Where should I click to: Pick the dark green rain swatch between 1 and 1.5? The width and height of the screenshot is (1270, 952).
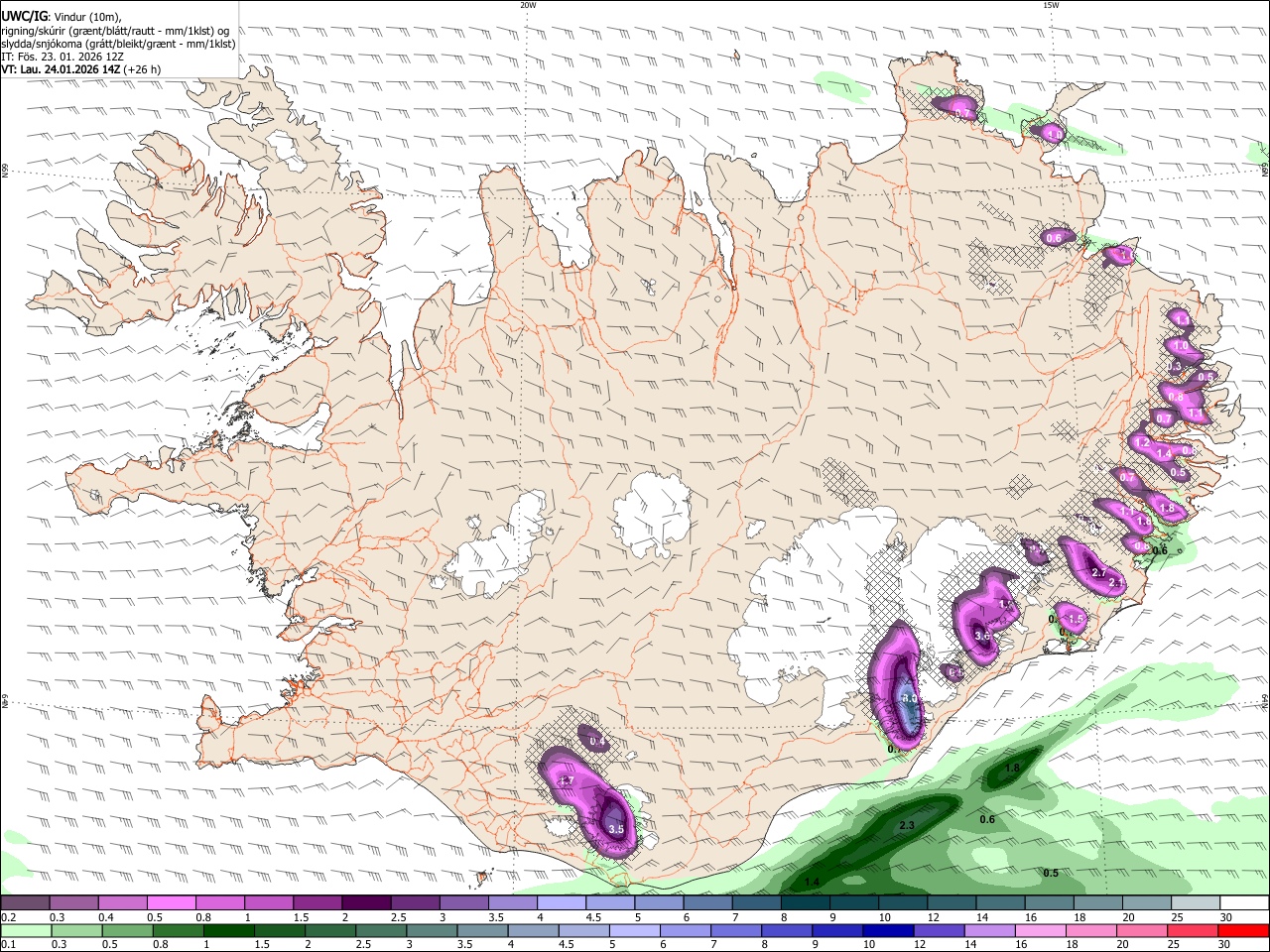tap(229, 931)
